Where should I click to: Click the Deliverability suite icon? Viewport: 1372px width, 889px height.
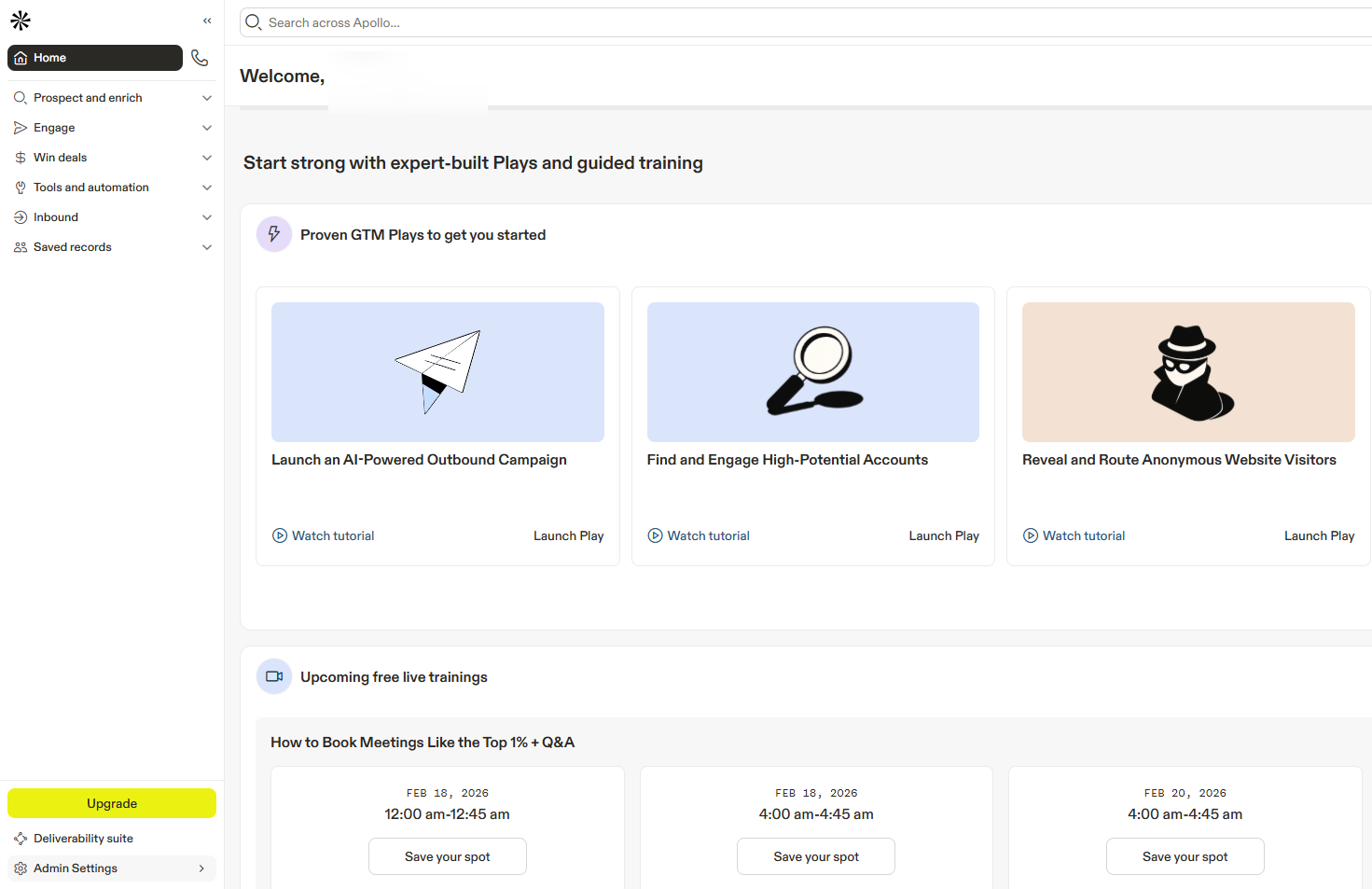coord(21,839)
